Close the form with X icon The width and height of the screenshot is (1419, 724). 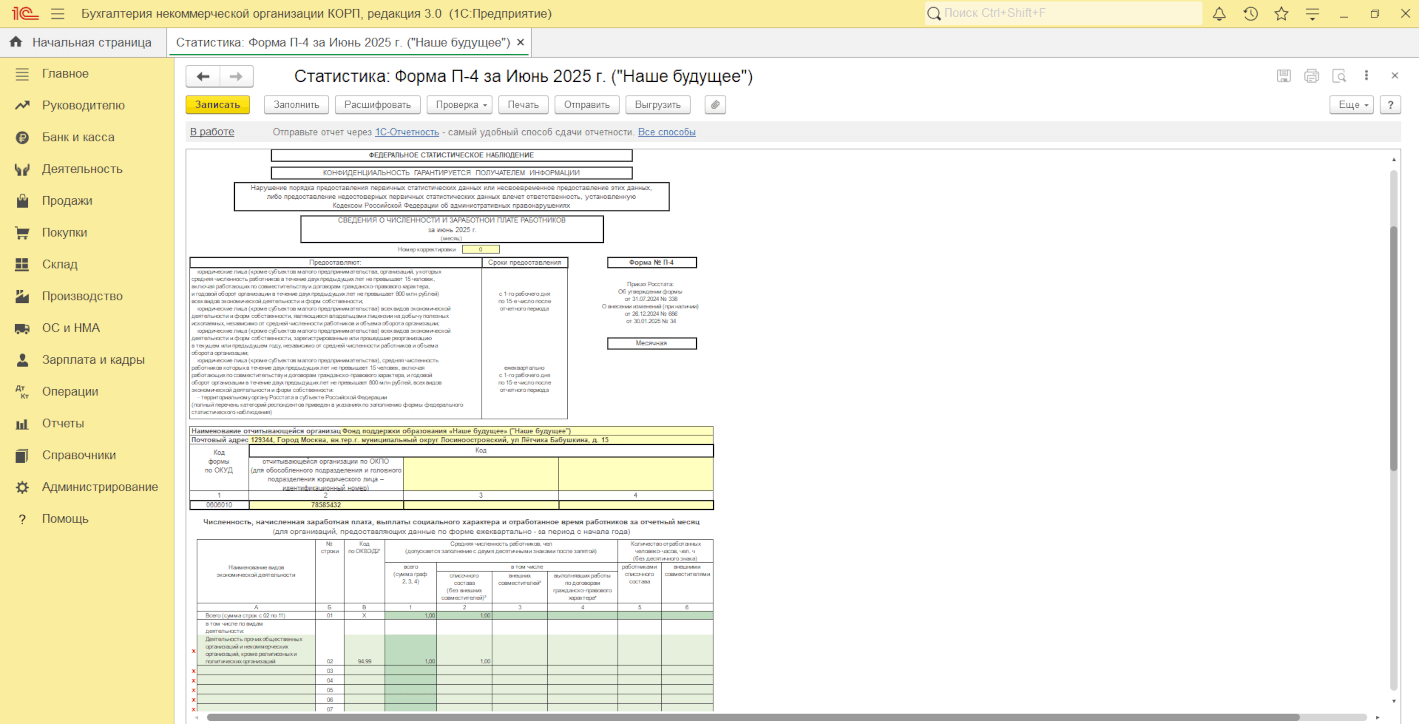coord(1393,76)
